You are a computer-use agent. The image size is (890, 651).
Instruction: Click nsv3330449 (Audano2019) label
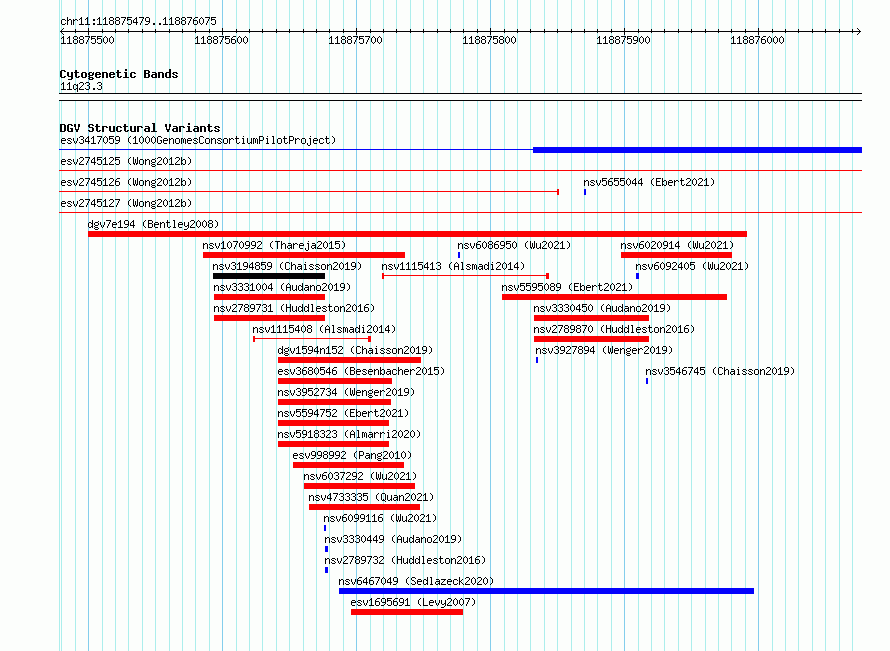(393, 539)
